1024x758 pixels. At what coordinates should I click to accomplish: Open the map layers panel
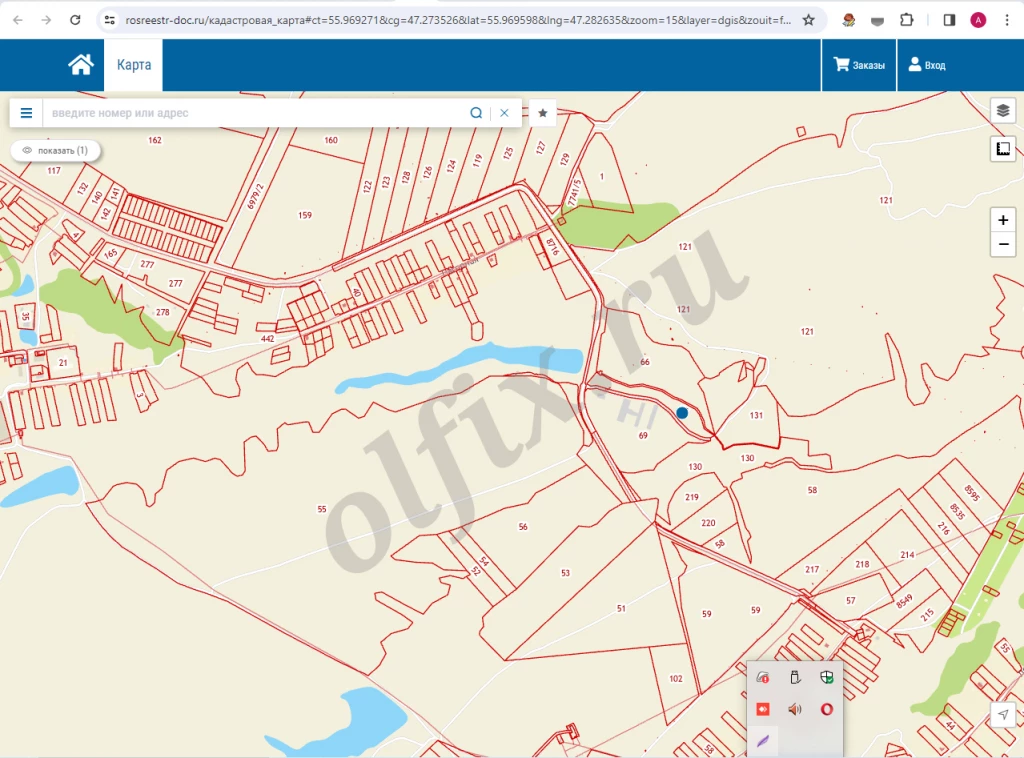click(x=1003, y=110)
